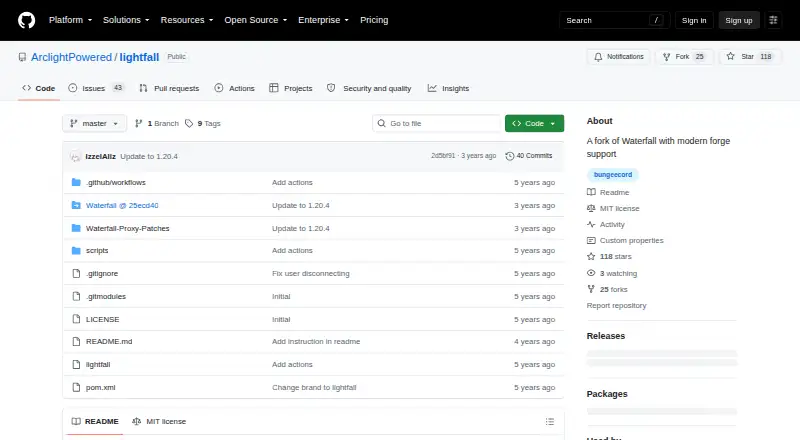This screenshot has width=800, height=440.
Task: Focus the Search field in header
Action: pyautogui.click(x=614, y=20)
